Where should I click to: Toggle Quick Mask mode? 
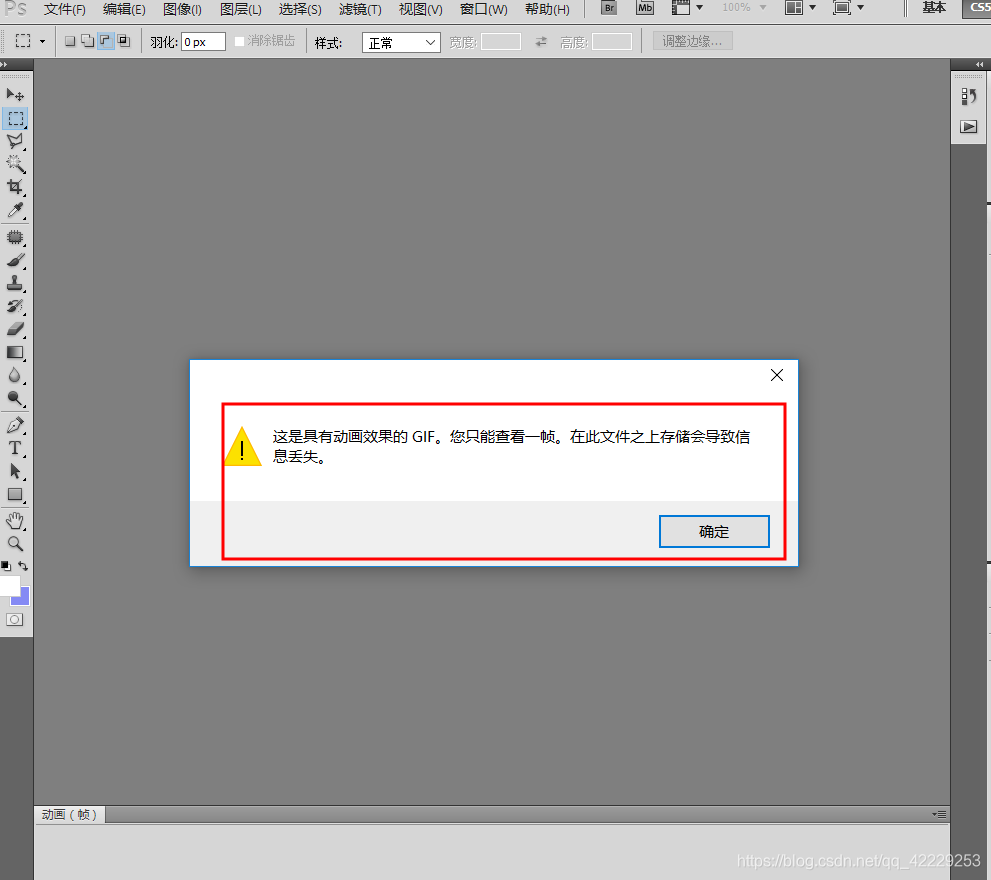[x=15, y=620]
